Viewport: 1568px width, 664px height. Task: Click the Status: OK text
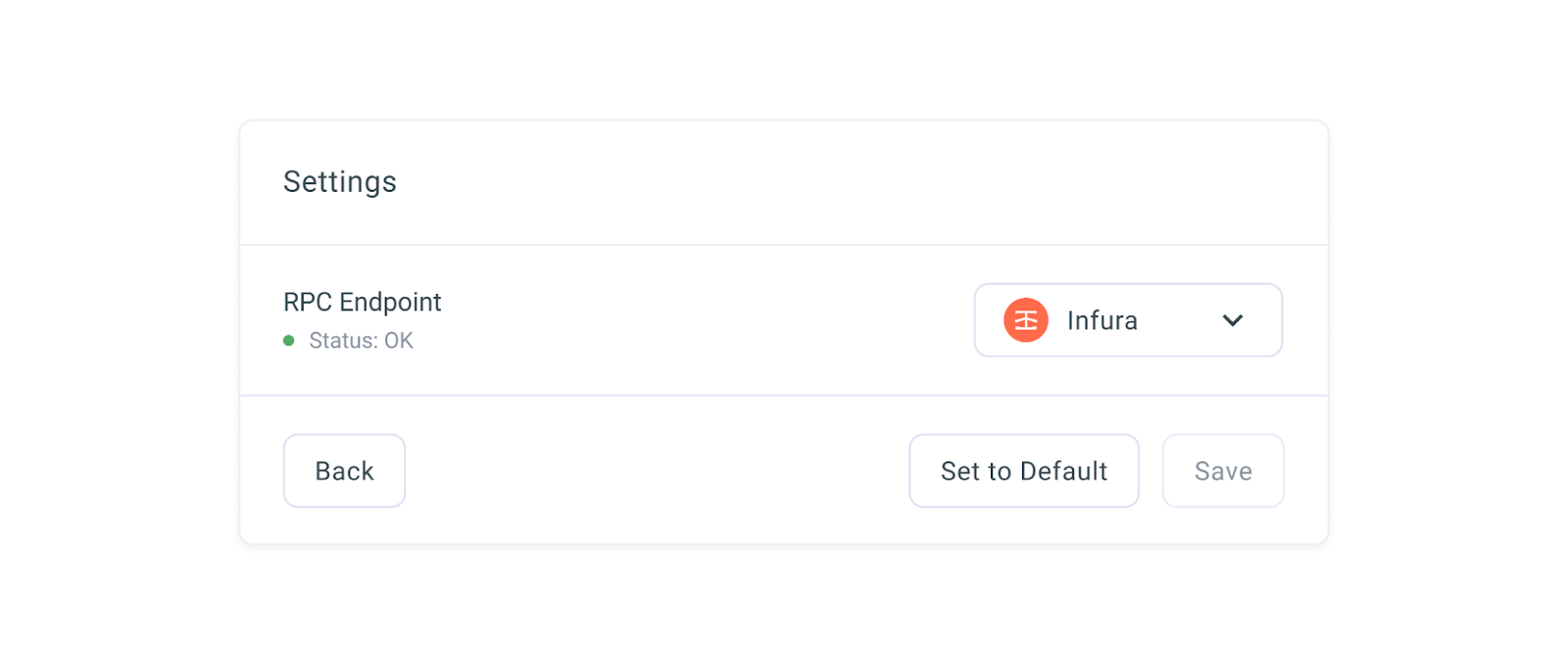[361, 341]
